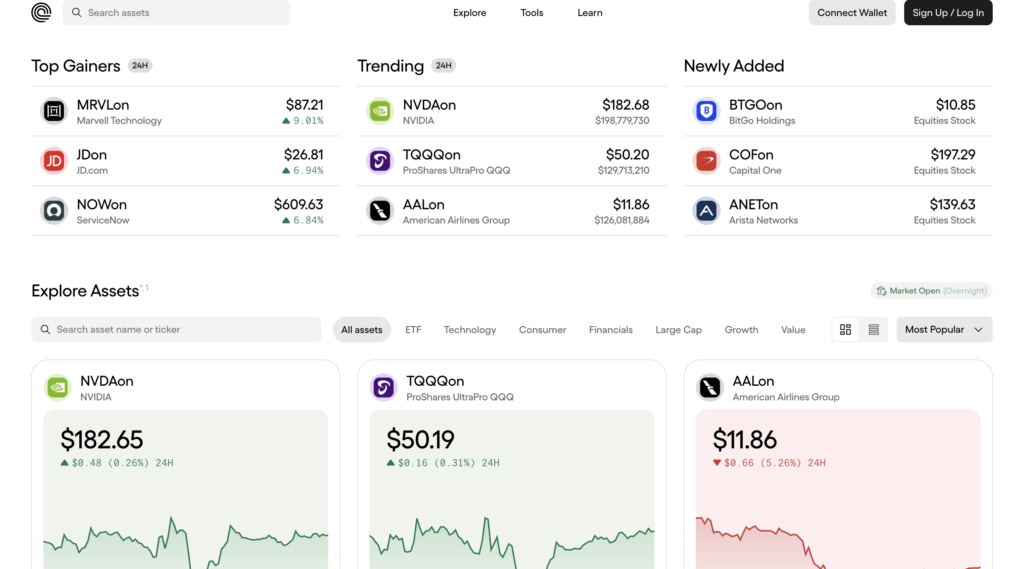Click the Connect Wallet button
The width and height of the screenshot is (1024, 569).
pyautogui.click(x=852, y=13)
